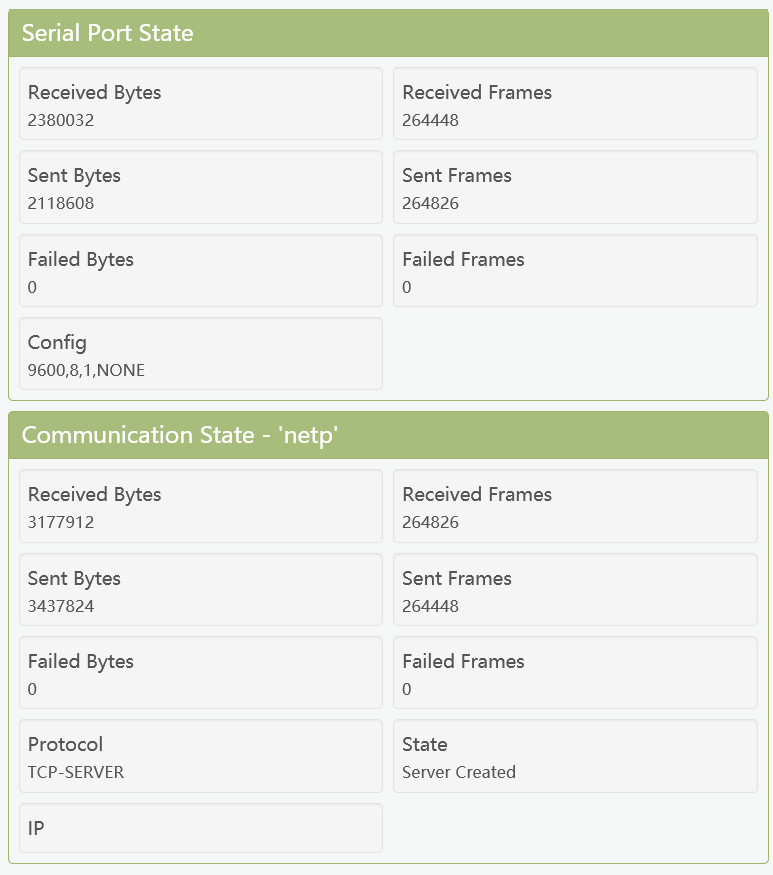Select Failed Bytes cell in netp panel
This screenshot has width=773, height=875.
click(x=200, y=673)
